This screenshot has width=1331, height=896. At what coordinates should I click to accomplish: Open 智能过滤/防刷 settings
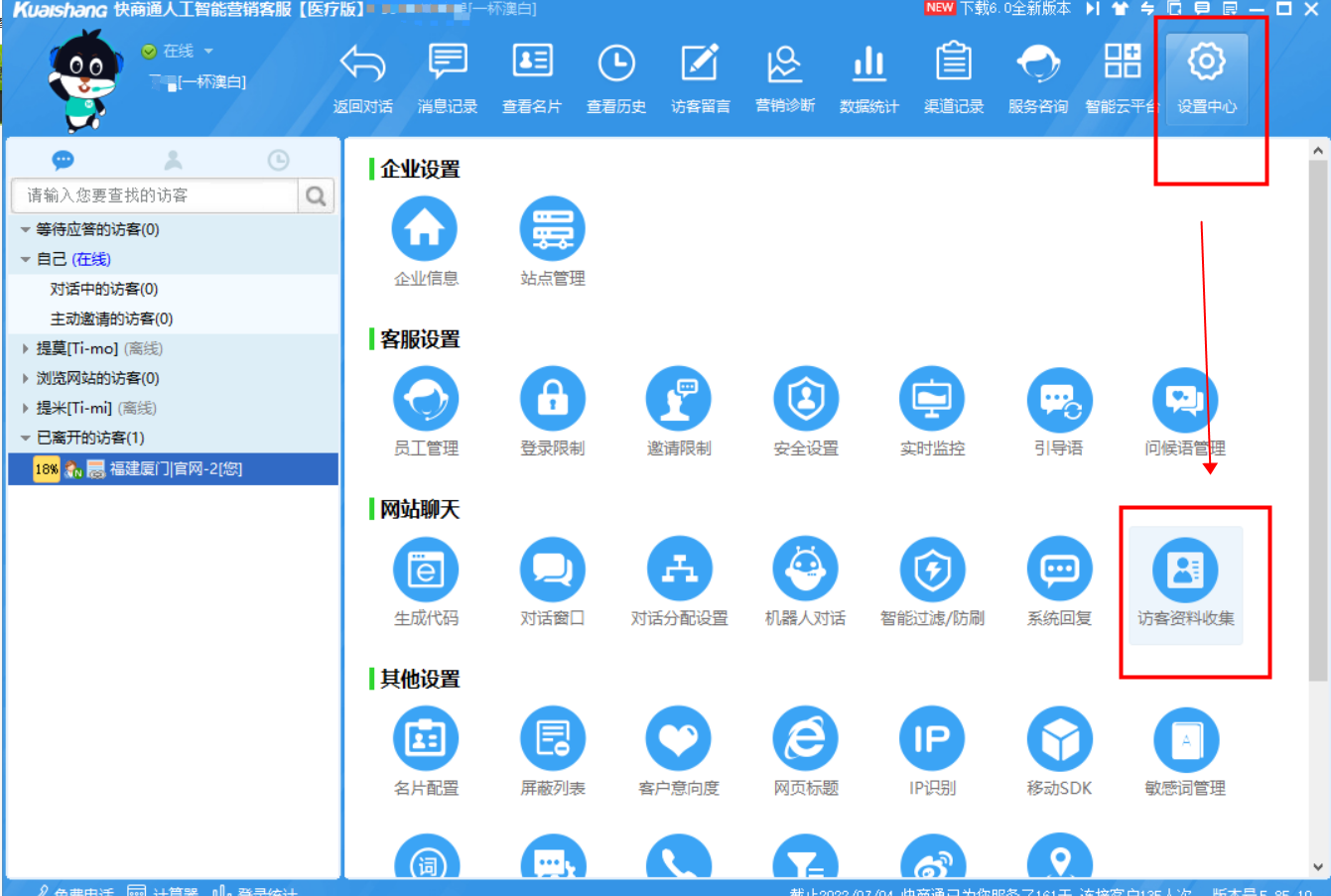931,571
